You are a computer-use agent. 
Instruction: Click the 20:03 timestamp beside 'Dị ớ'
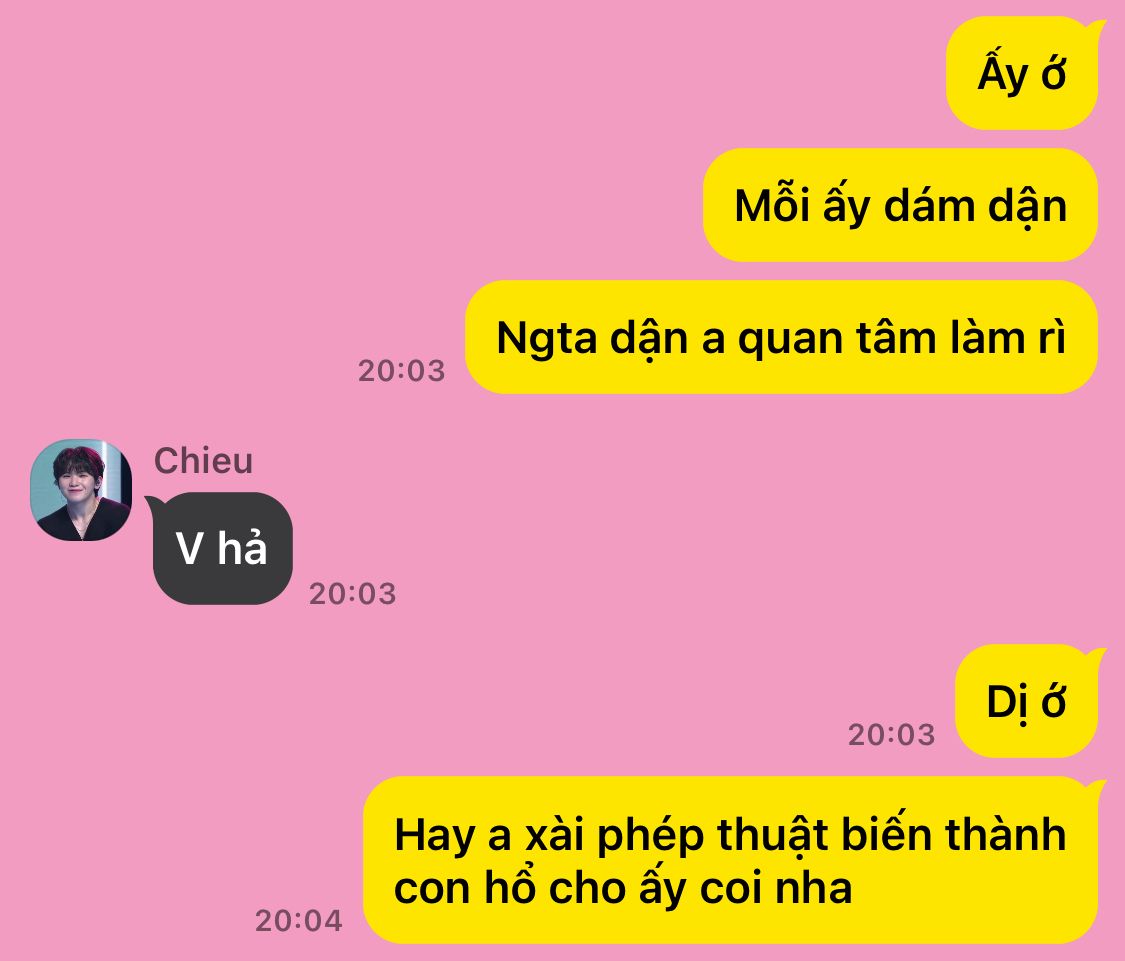(892, 734)
